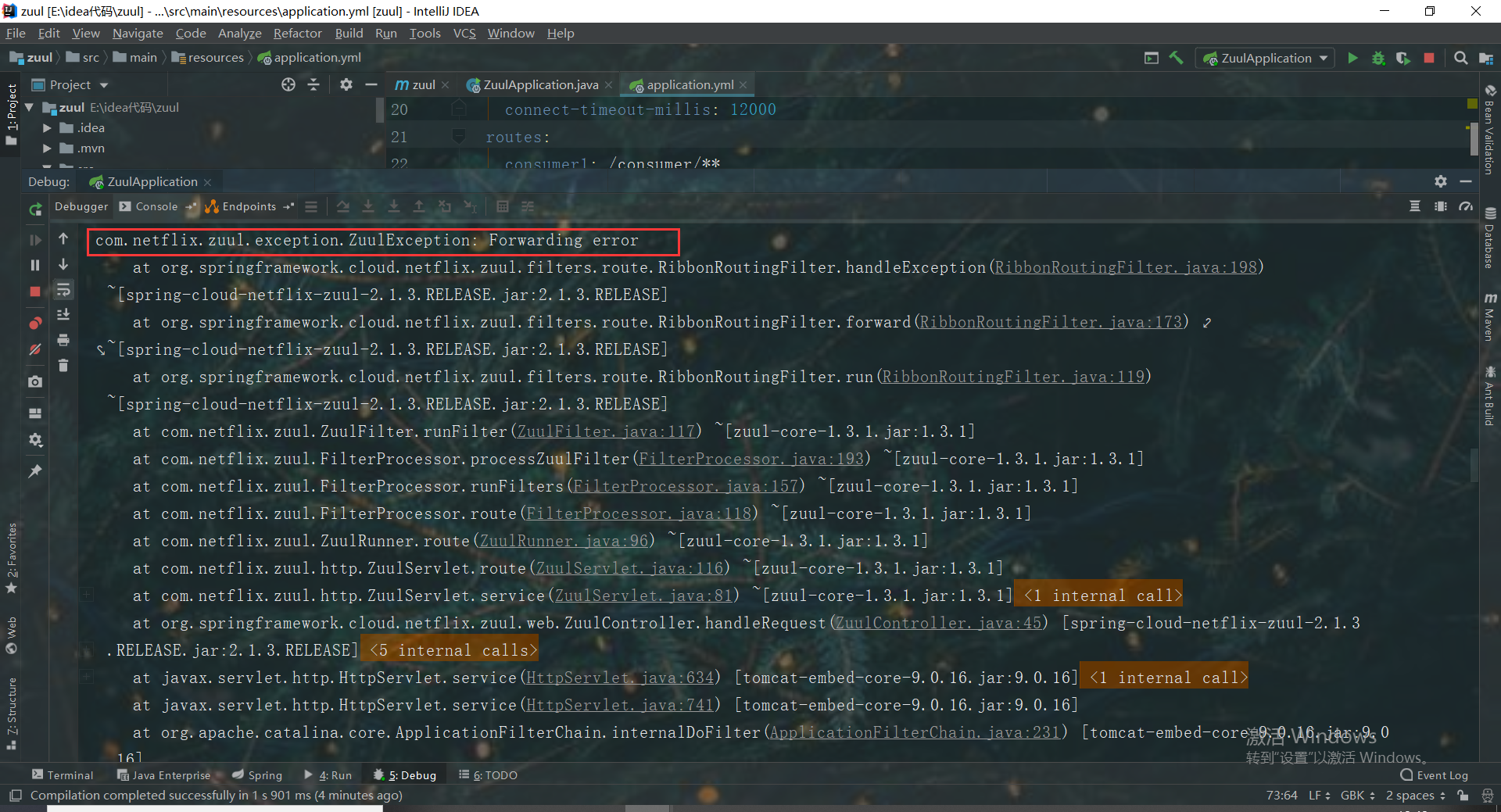This screenshot has height=812, width=1501.
Task: Open the VCS menu
Action: coord(464,33)
